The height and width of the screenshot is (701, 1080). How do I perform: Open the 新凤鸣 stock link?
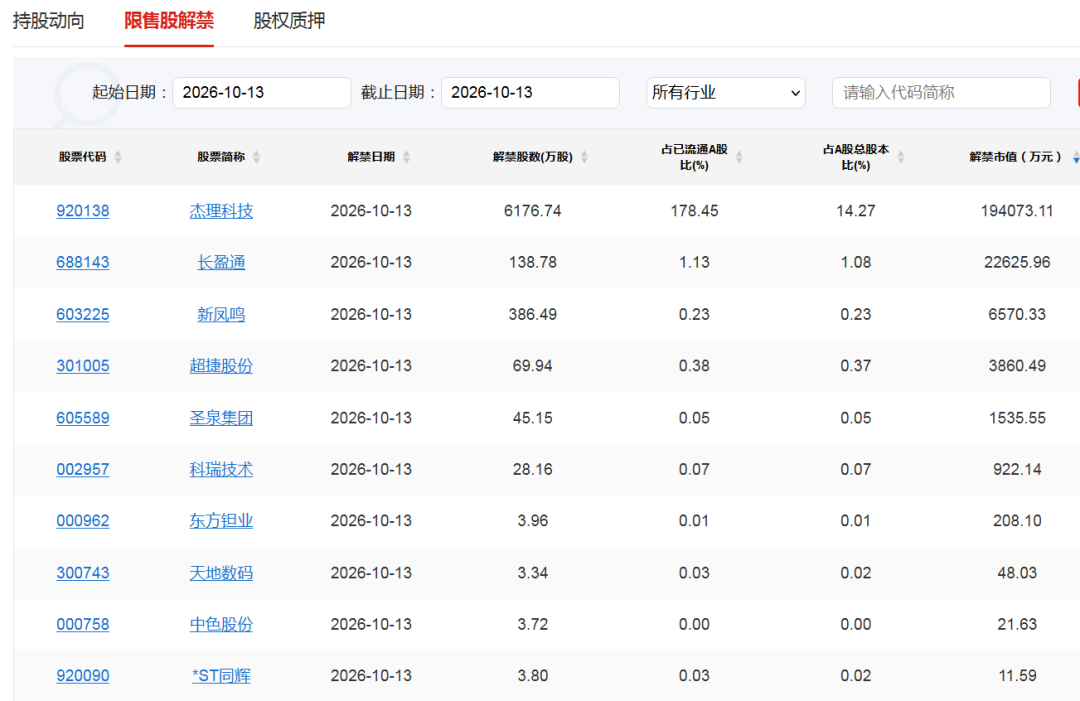point(221,314)
